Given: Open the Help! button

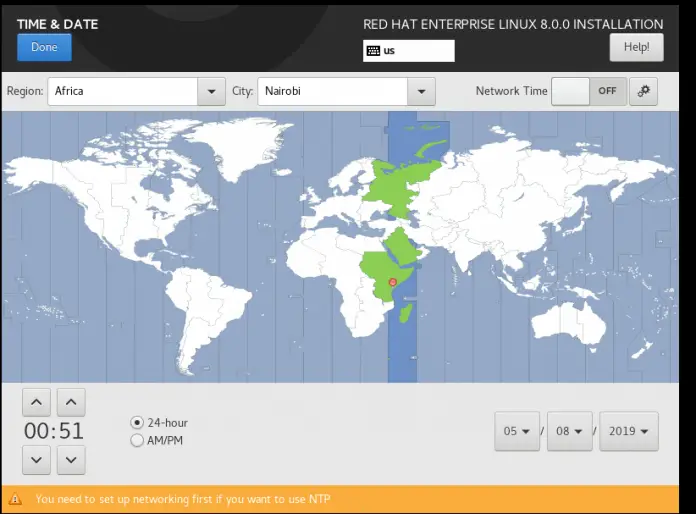Looking at the screenshot, I should pyautogui.click(x=636, y=47).
